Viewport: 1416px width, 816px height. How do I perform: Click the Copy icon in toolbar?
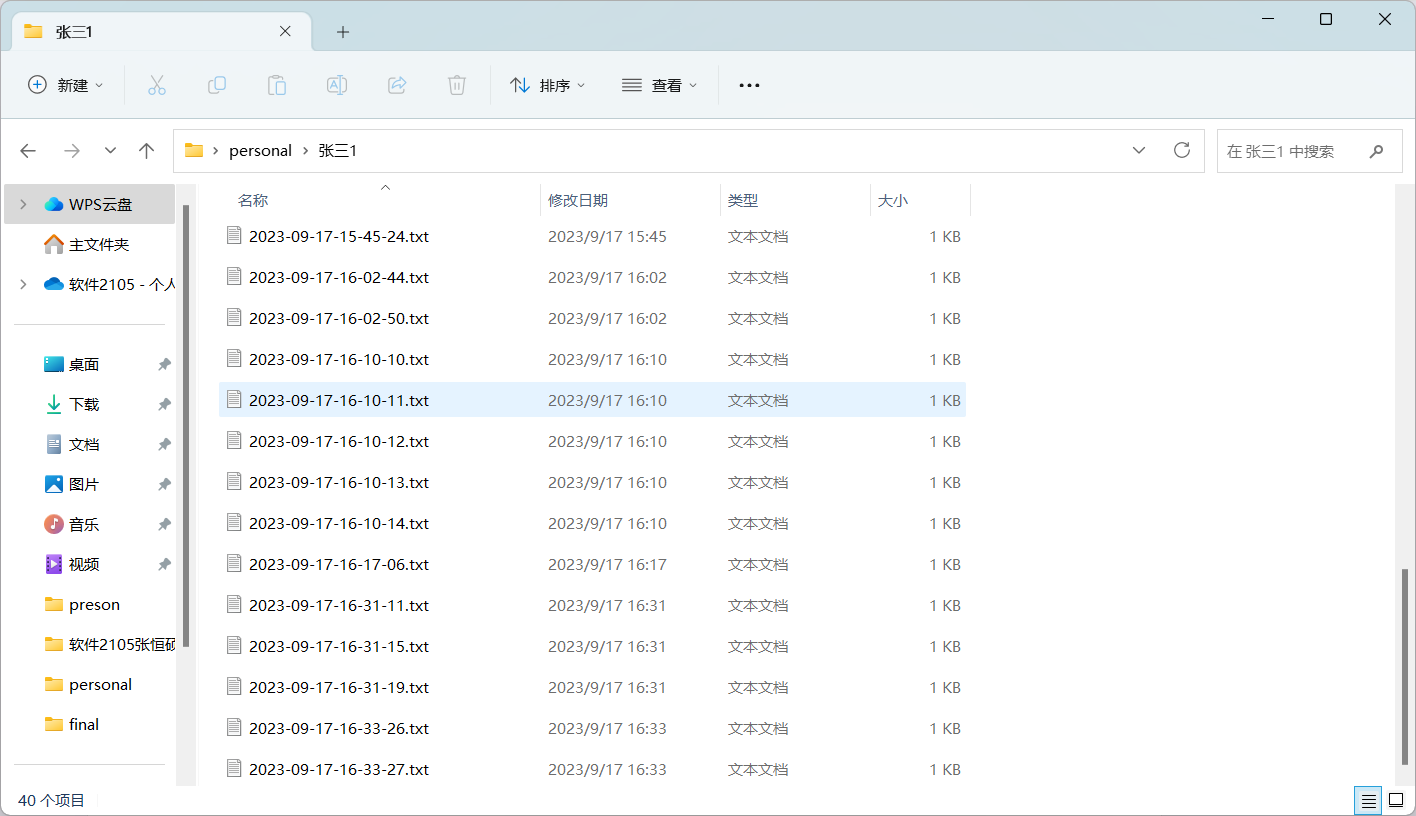click(217, 86)
